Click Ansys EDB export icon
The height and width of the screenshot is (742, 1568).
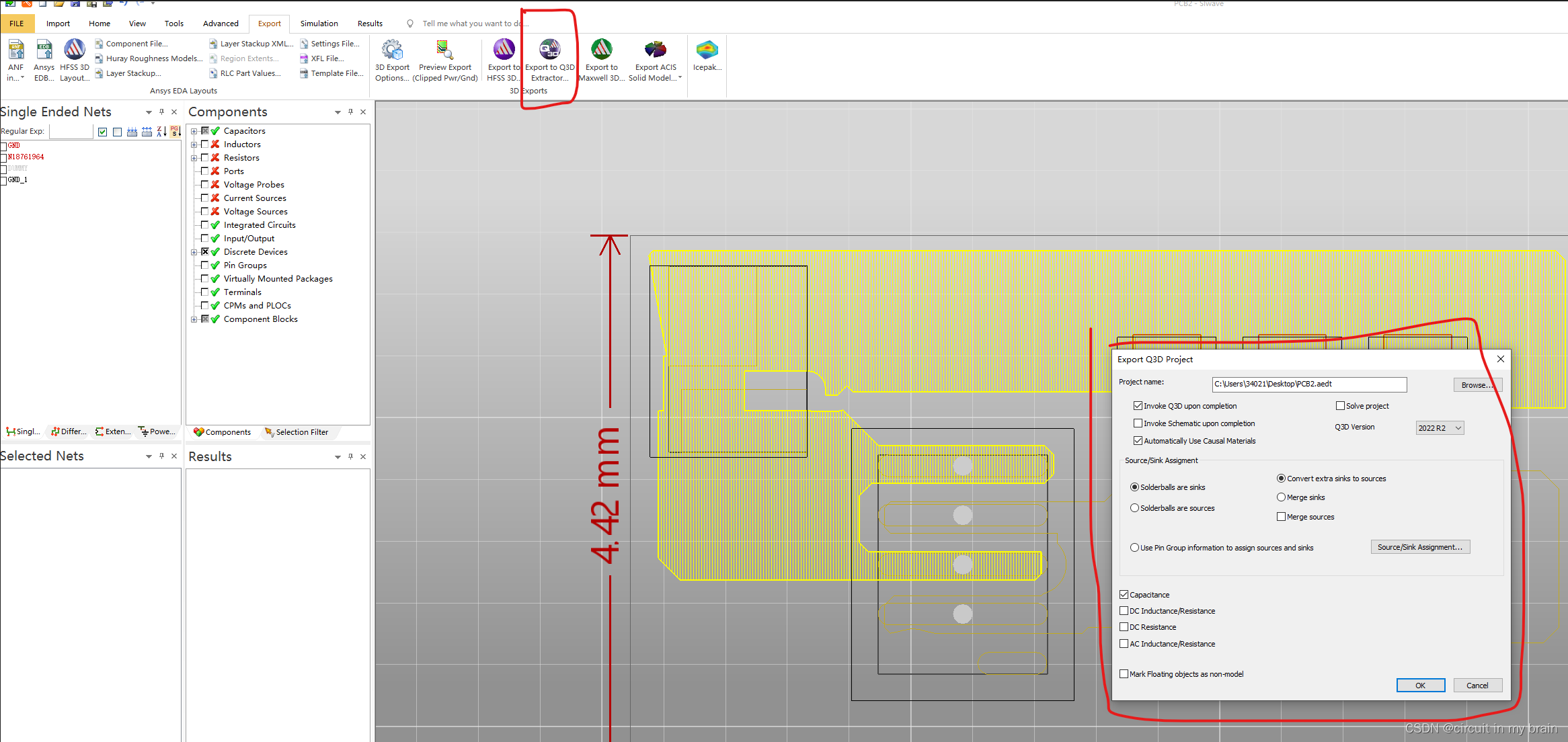click(44, 50)
